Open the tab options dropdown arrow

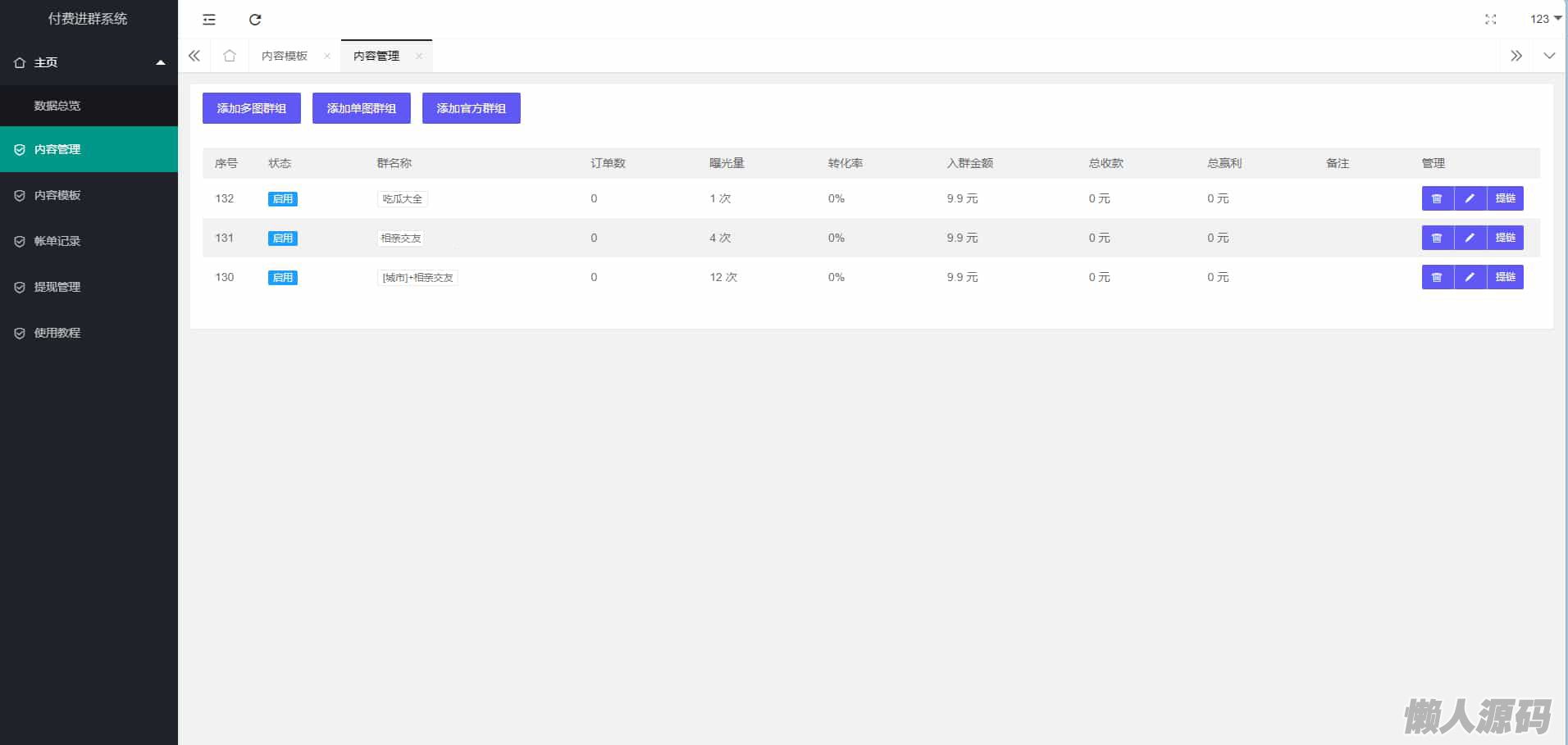pos(1549,56)
